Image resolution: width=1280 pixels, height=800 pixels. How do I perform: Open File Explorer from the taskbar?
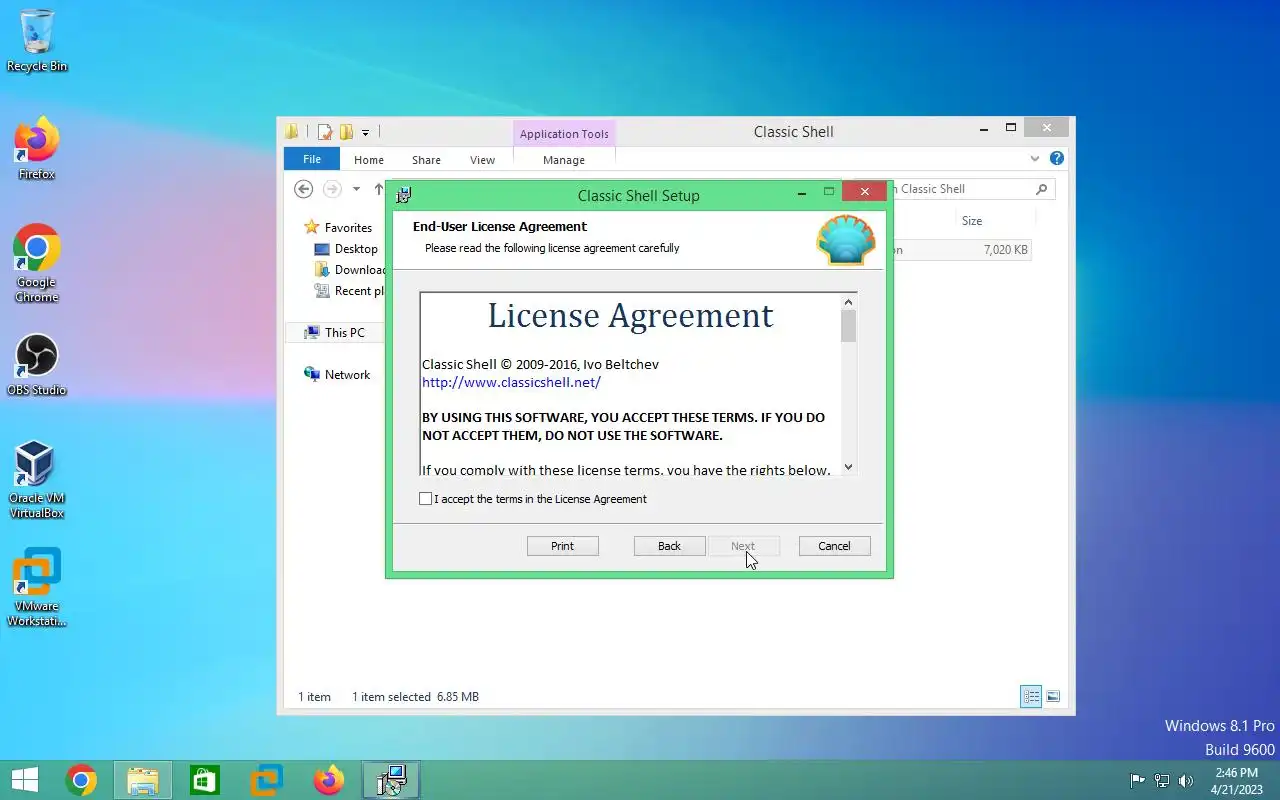click(143, 780)
